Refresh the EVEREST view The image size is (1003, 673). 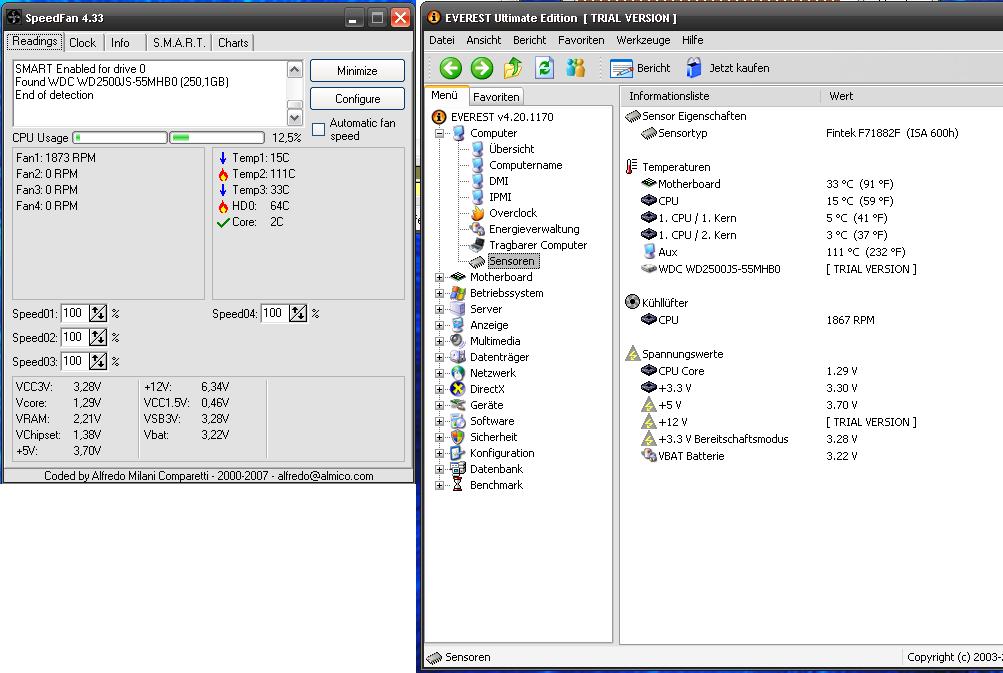pos(544,68)
